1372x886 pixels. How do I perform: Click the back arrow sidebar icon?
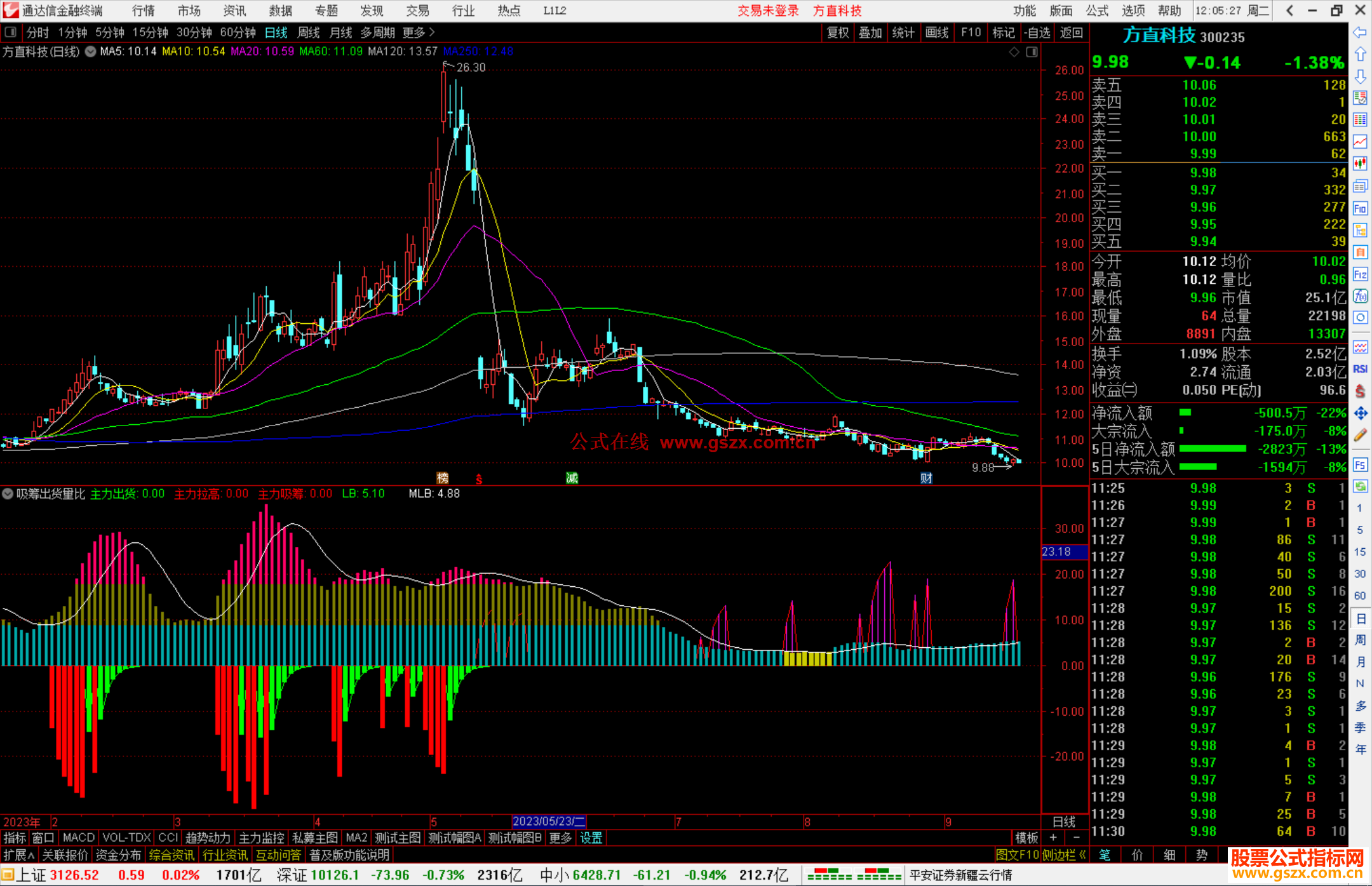(1360, 32)
